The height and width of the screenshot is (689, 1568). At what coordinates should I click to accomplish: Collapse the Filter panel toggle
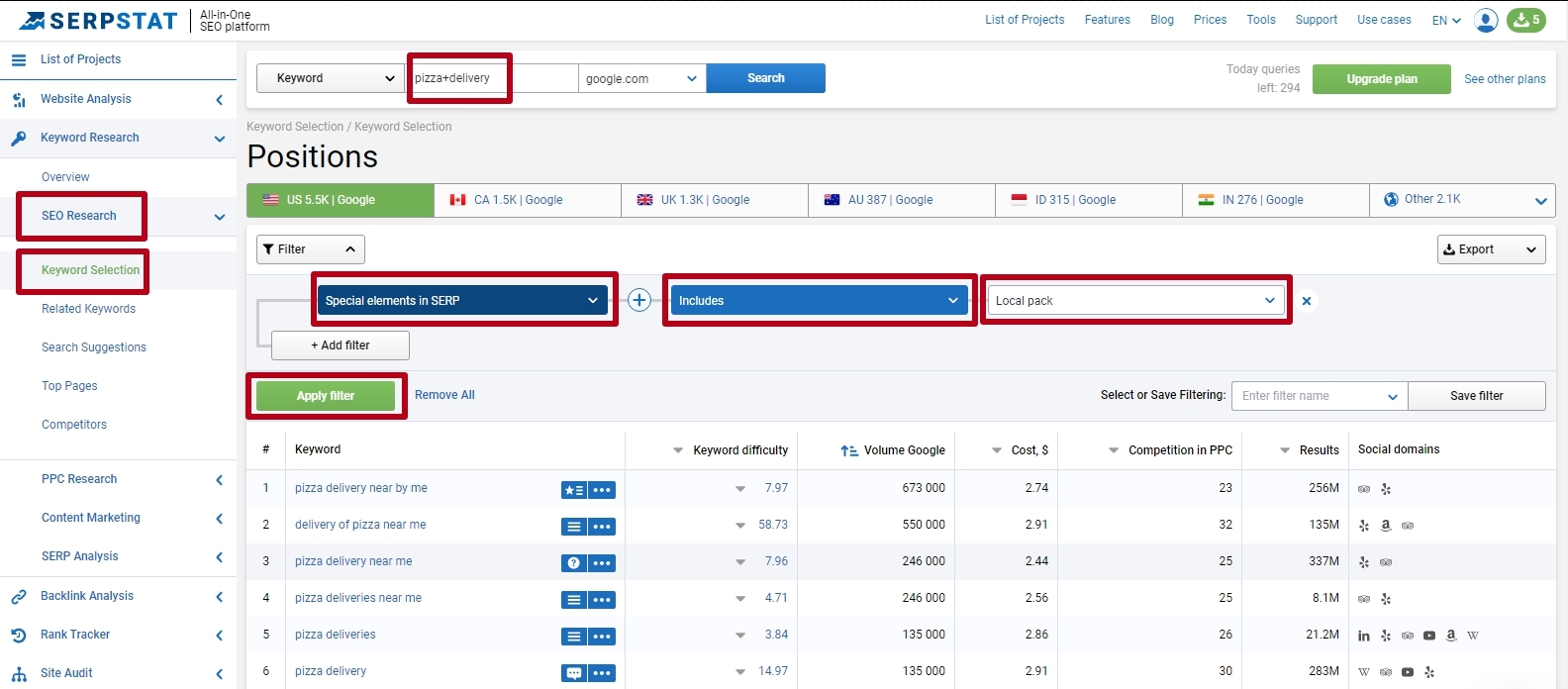(310, 249)
